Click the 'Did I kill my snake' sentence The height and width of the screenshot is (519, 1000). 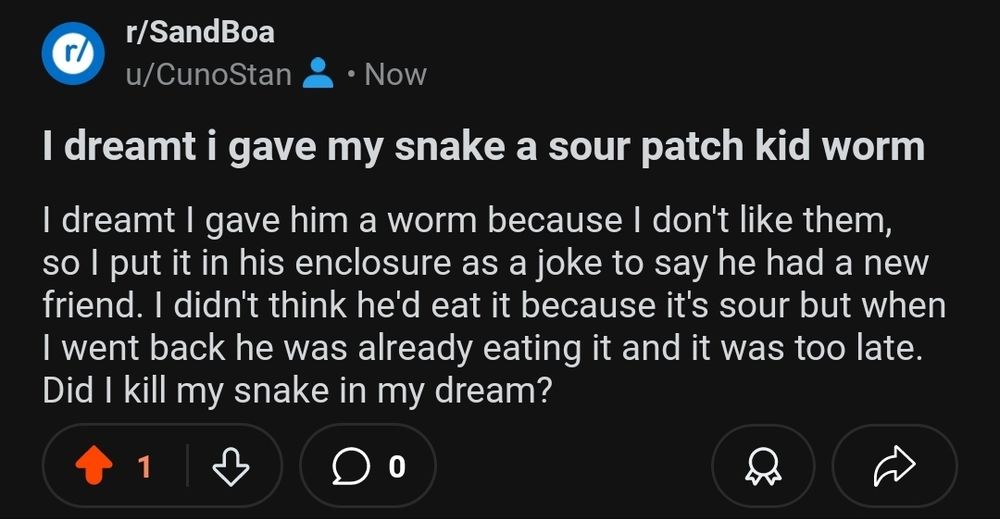click(x=297, y=391)
